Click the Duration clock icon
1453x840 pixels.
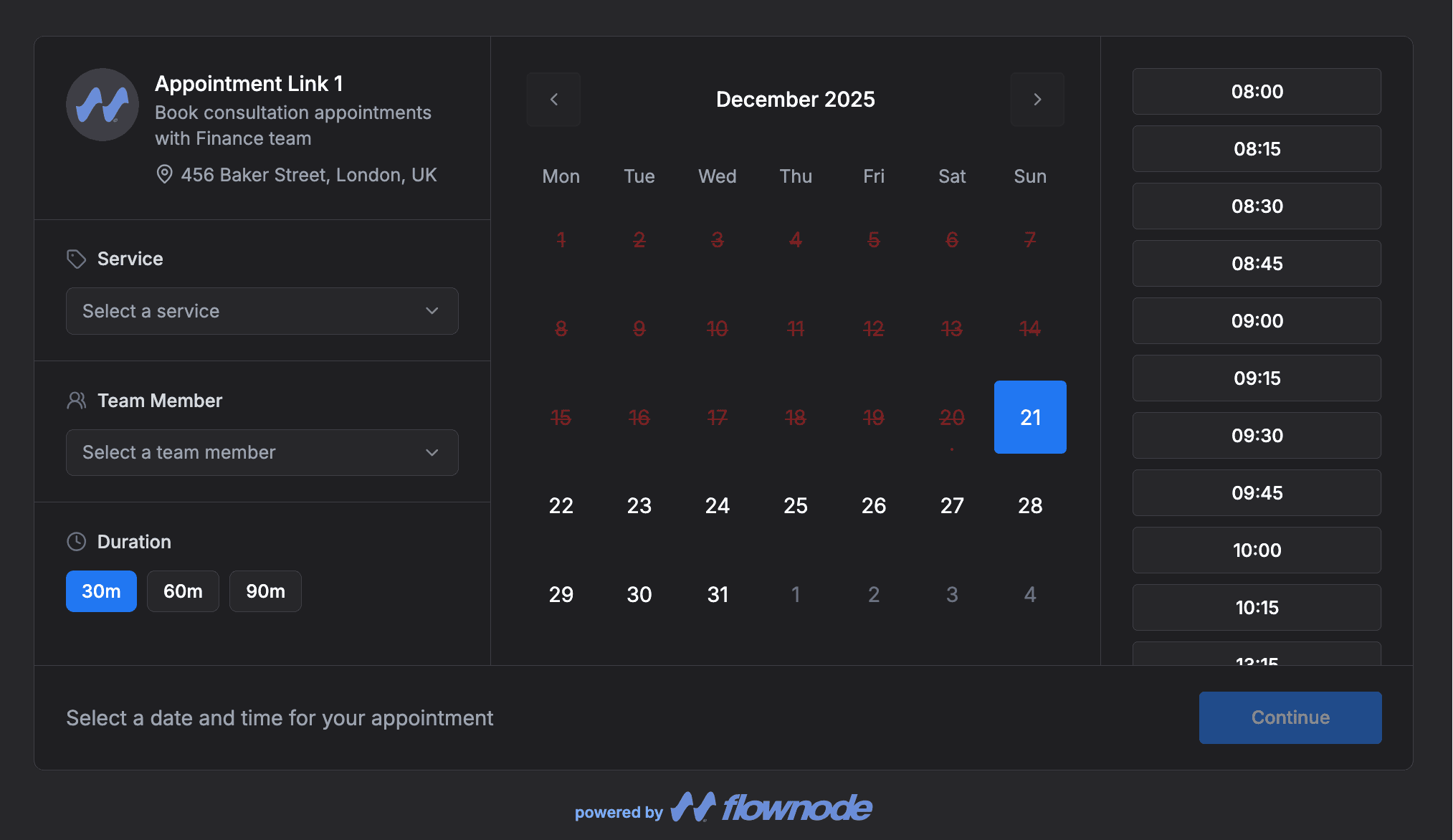pos(77,541)
